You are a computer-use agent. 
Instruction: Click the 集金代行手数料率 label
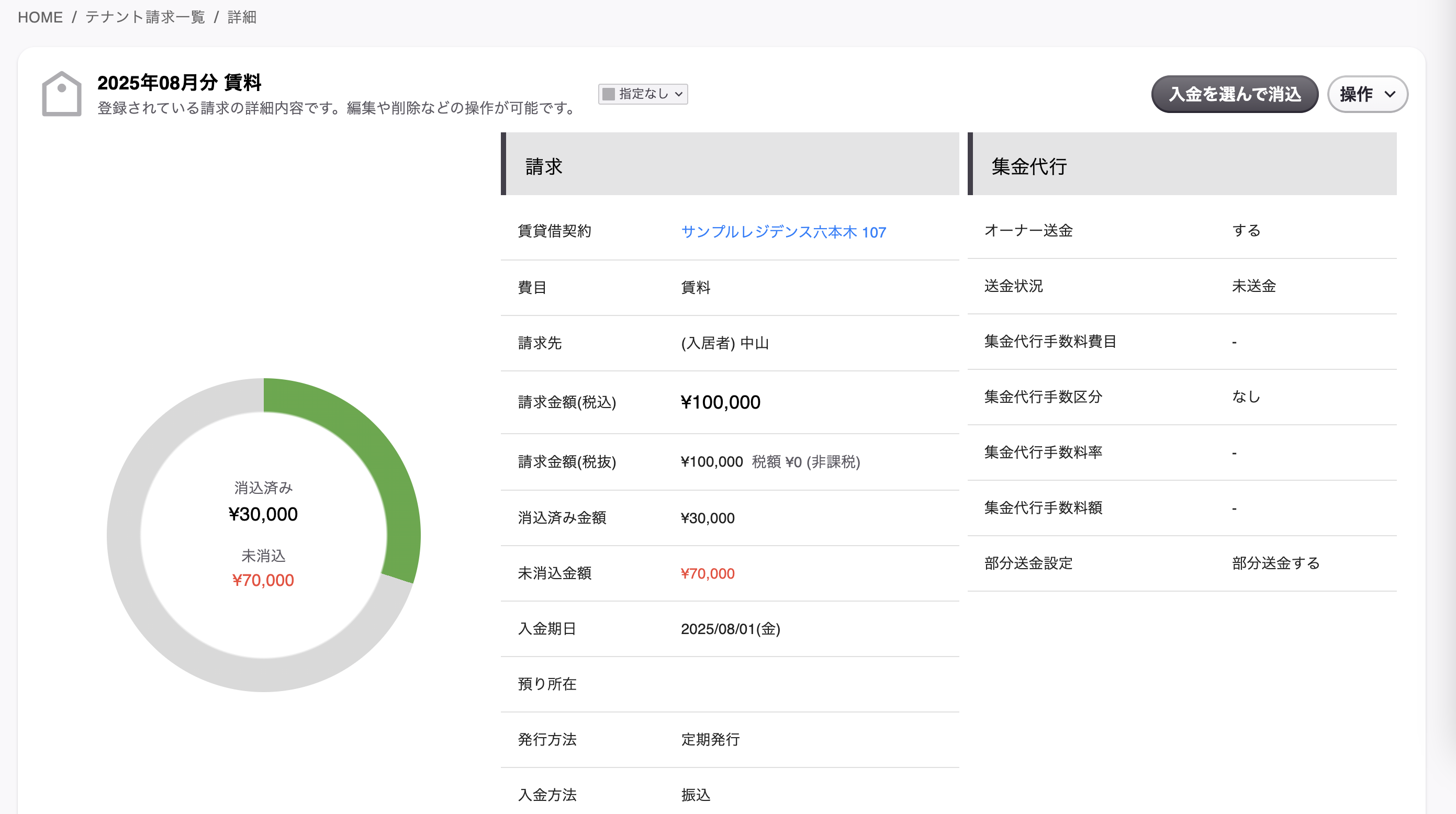pos(1043,452)
